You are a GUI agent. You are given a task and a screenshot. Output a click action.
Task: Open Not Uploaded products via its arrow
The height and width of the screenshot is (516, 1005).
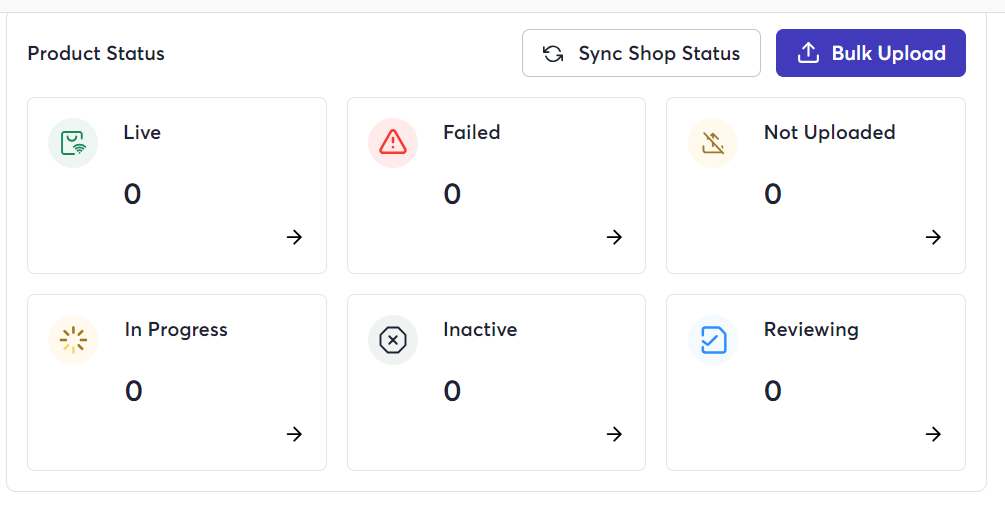point(933,237)
